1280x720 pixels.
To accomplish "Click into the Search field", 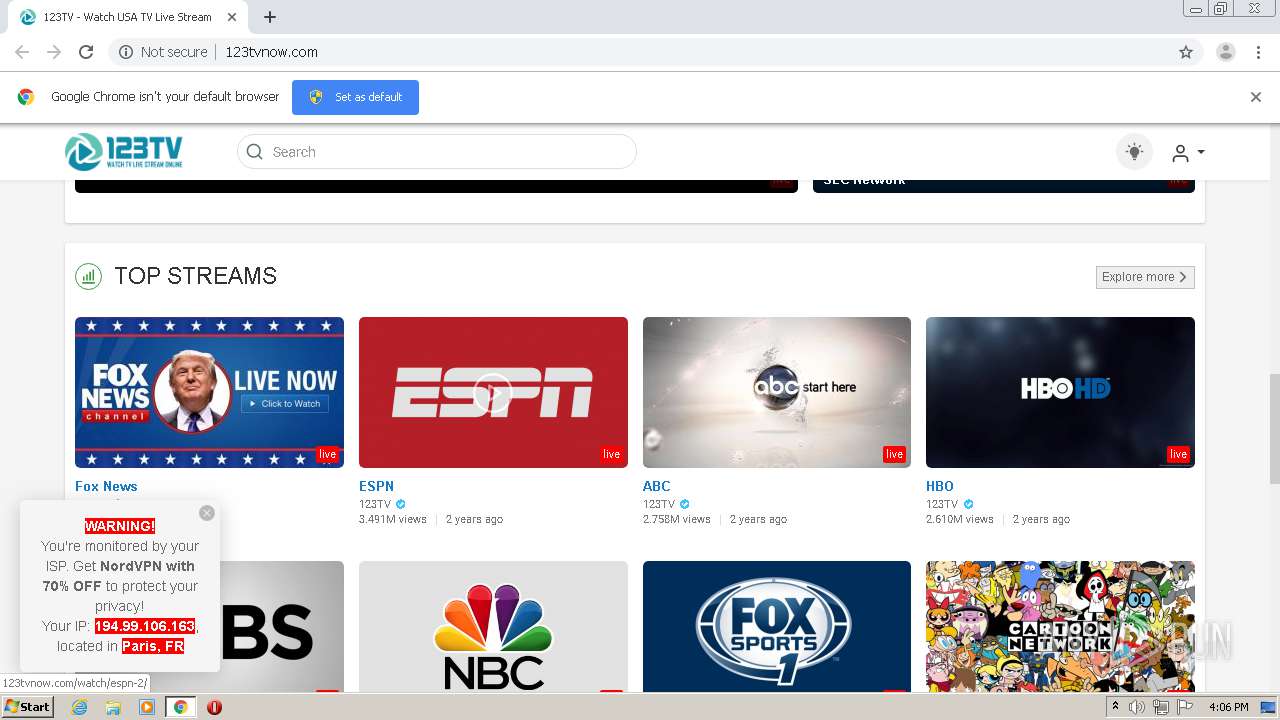I will point(437,152).
